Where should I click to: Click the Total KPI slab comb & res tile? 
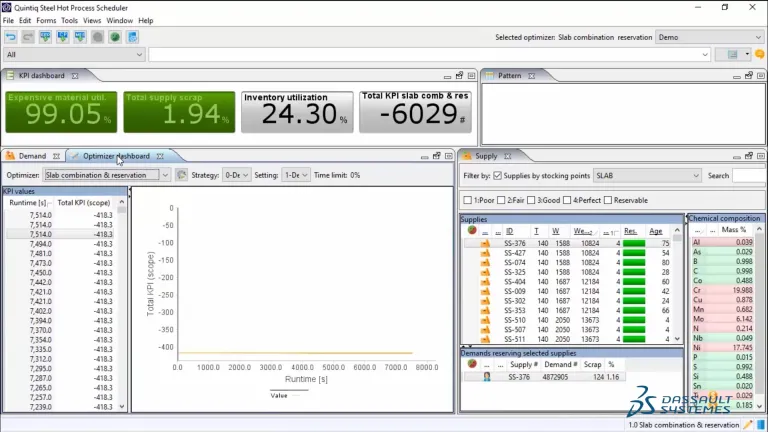click(x=415, y=112)
